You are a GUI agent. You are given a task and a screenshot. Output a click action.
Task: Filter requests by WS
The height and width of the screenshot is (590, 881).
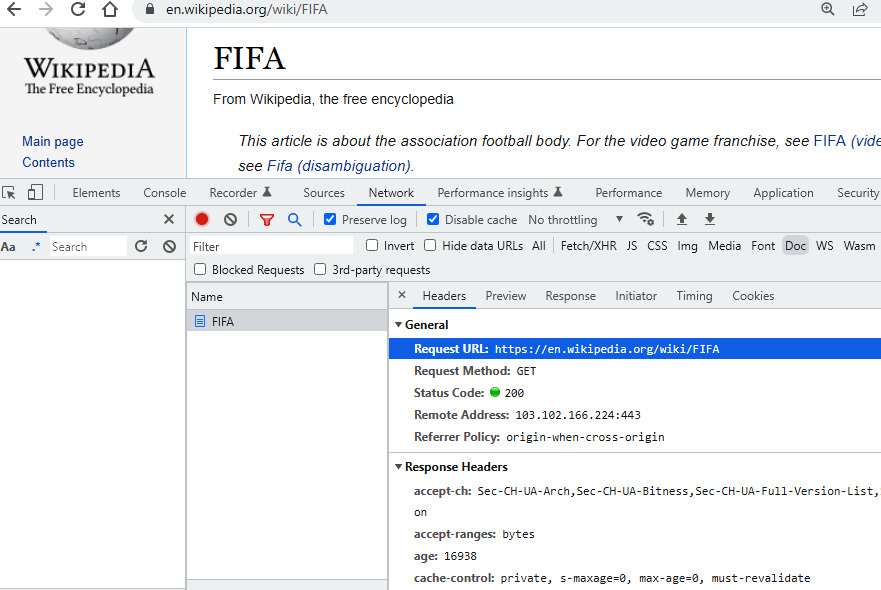(x=824, y=246)
